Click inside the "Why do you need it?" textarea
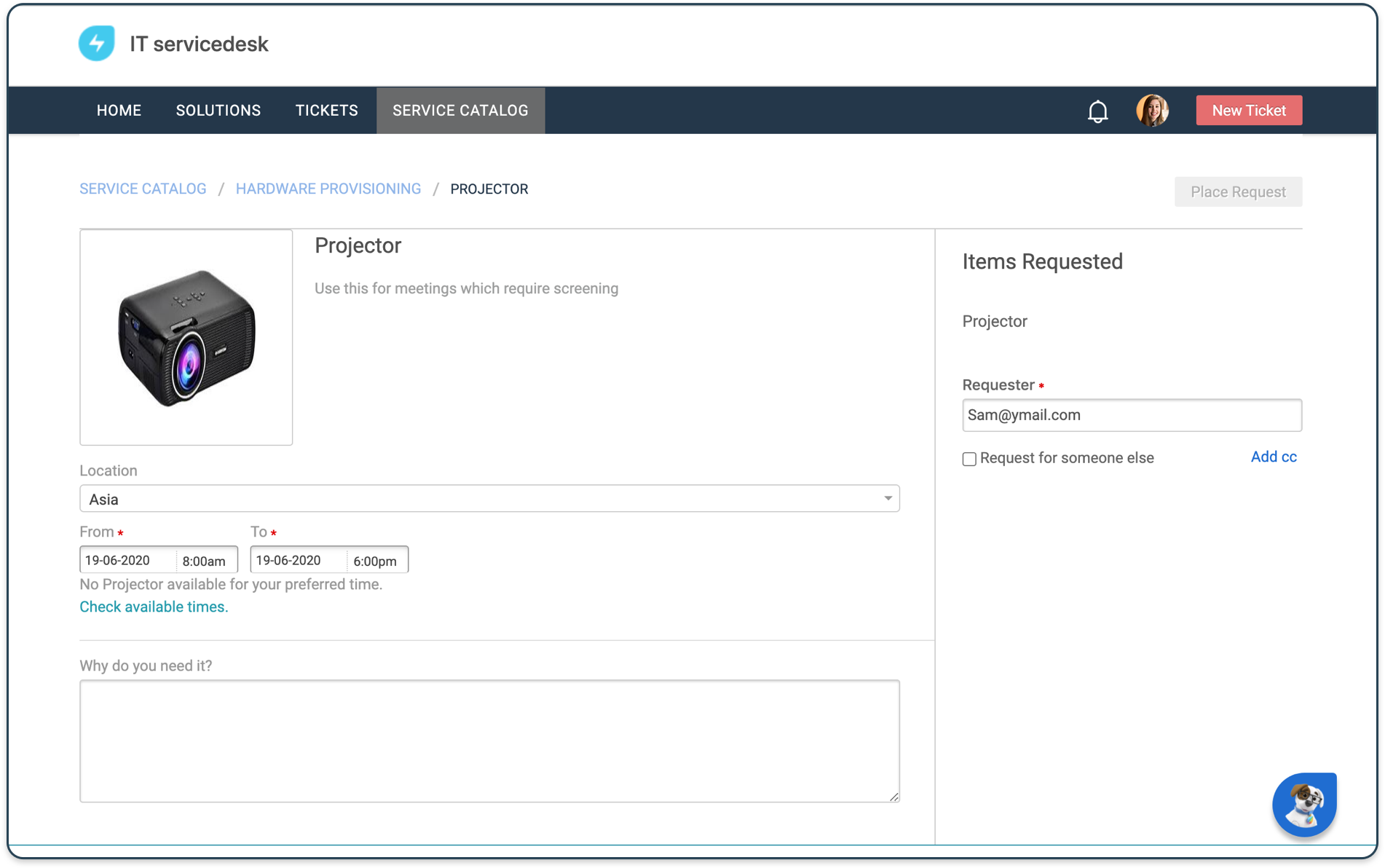Screen dimensions: 1385x868 point(489,741)
